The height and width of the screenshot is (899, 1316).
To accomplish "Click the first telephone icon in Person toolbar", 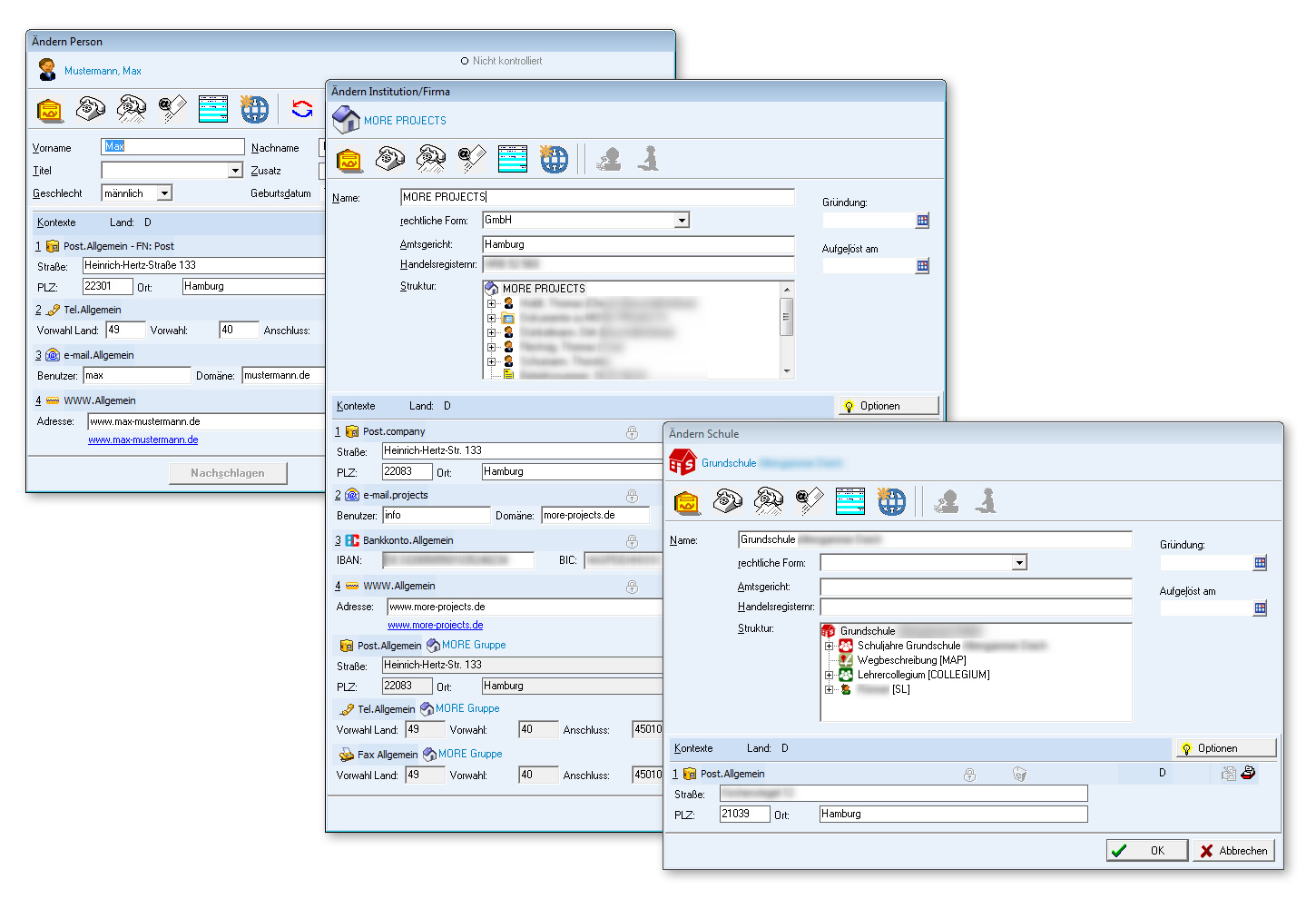I will 91,109.
